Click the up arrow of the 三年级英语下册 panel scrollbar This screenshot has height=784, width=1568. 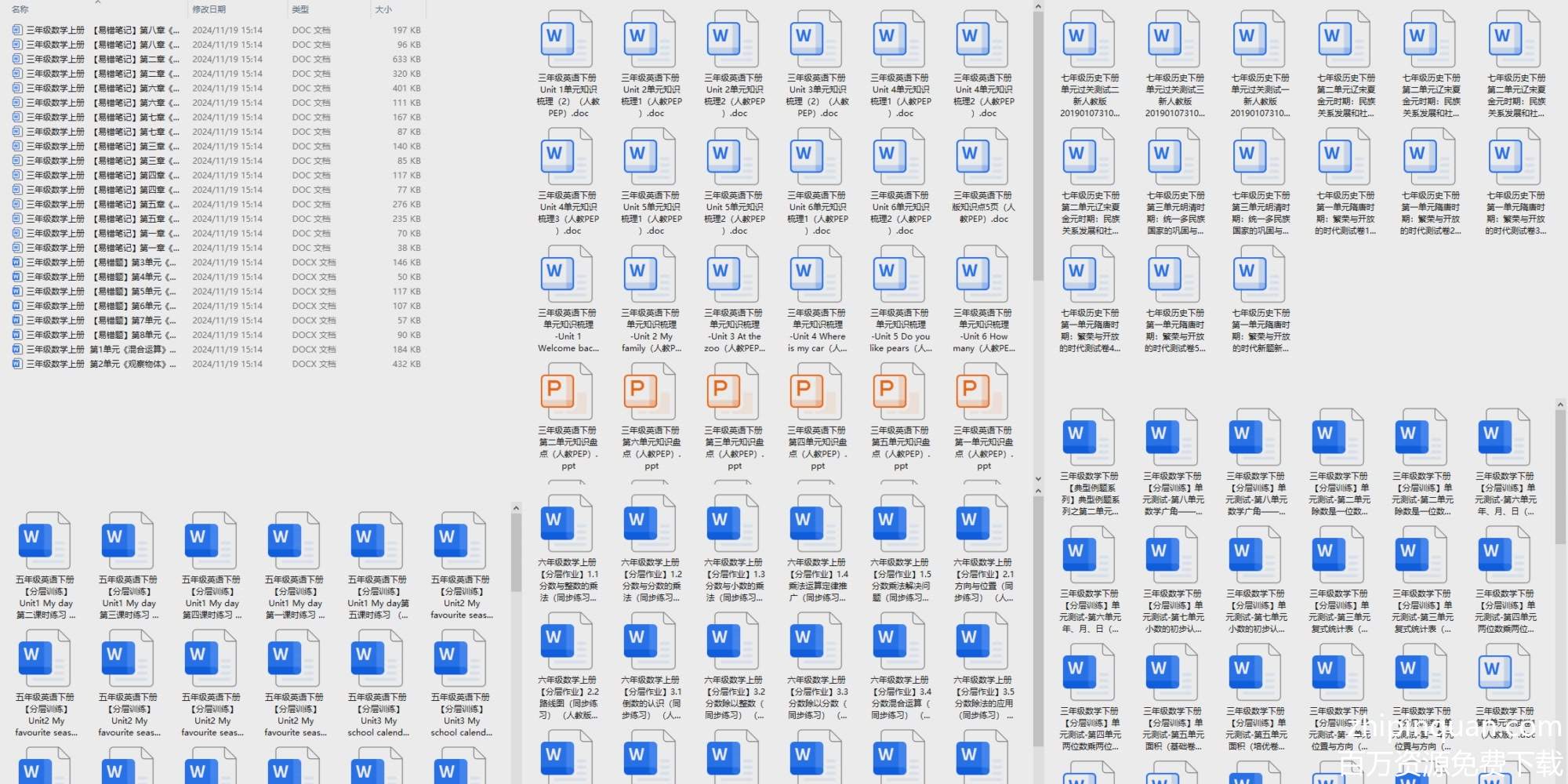[x=1038, y=7]
